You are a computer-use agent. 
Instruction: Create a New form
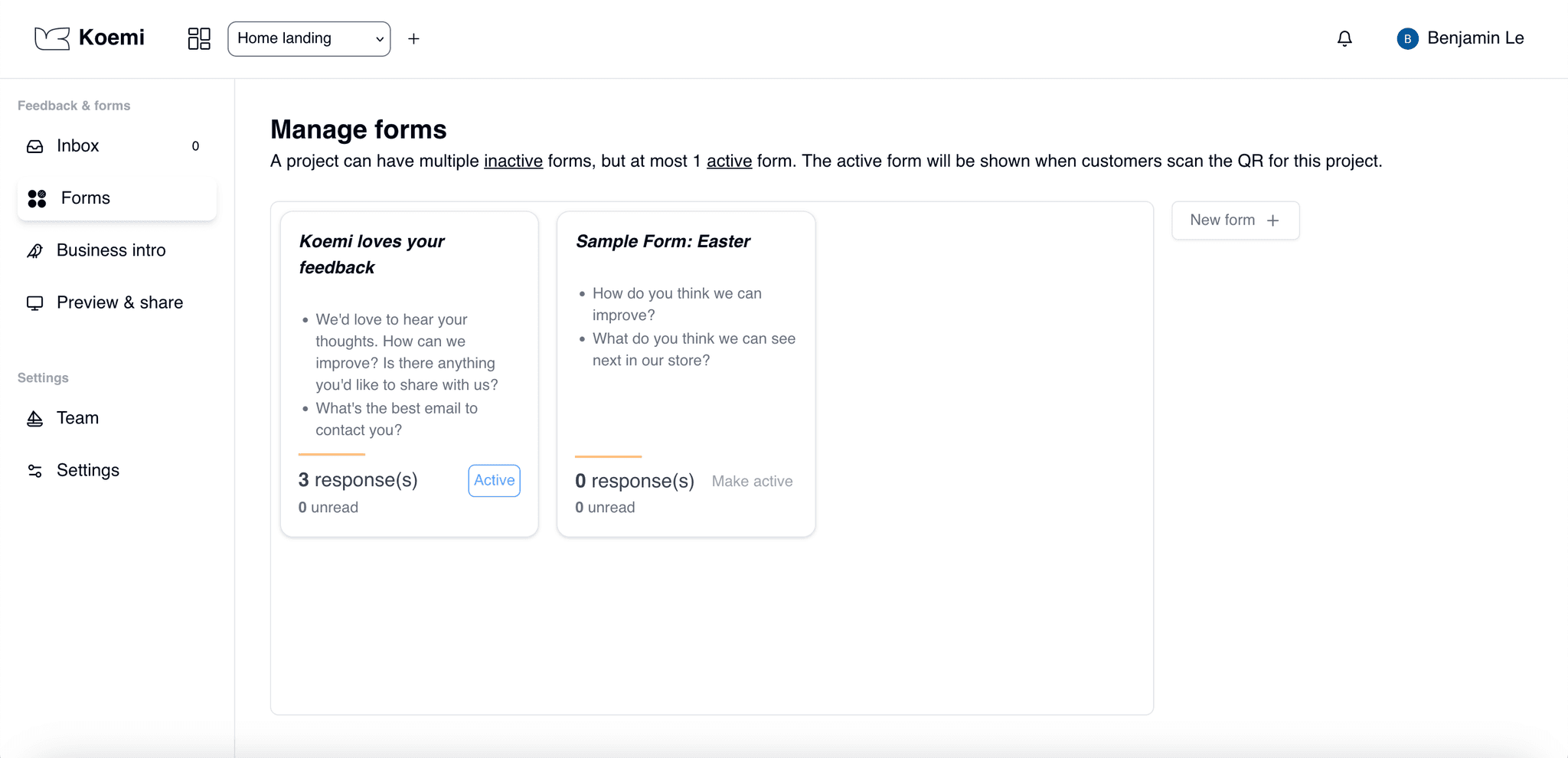[x=1235, y=221]
